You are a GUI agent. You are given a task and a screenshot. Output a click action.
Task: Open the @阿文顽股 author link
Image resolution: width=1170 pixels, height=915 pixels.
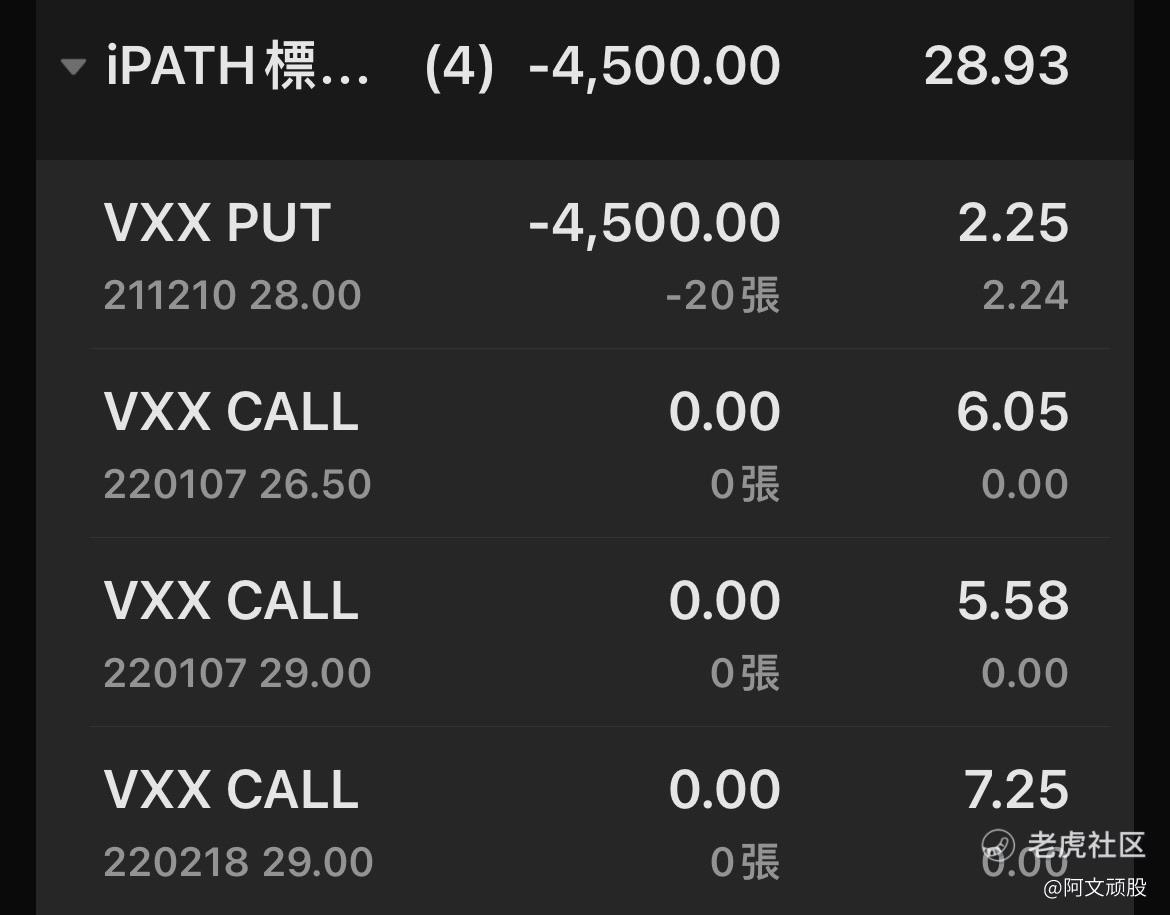coord(1095,887)
